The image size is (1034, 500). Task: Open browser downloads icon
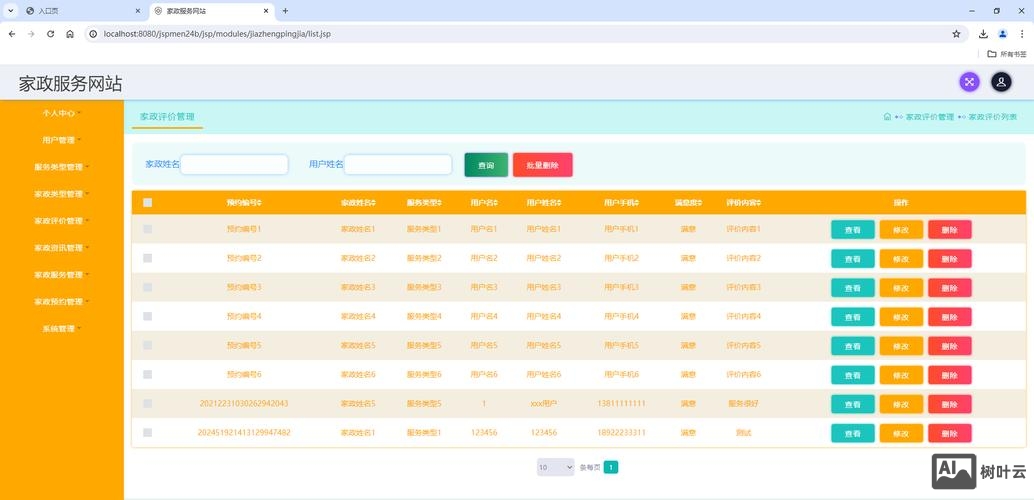pos(983,33)
